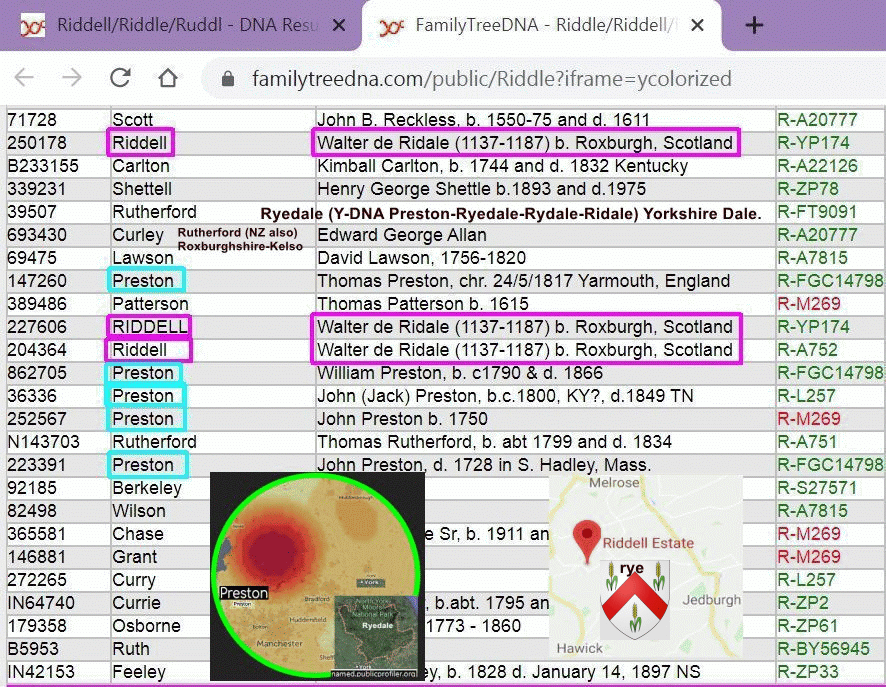
Task: Click kit number 69475
Action: (32, 258)
